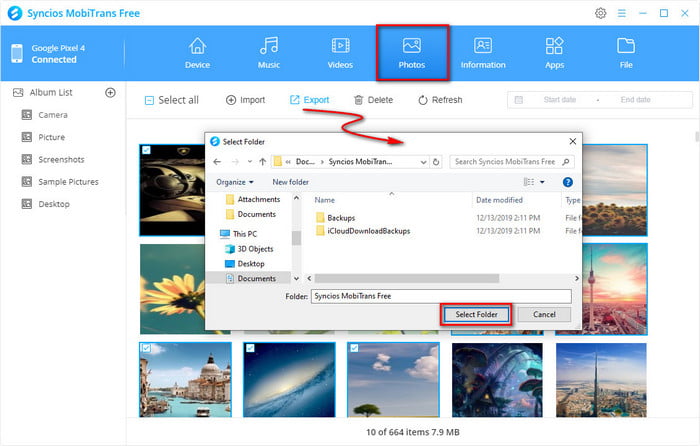Click the Search Syncios MobiTrans Free box
This screenshot has width=700, height=446.
click(x=512, y=162)
